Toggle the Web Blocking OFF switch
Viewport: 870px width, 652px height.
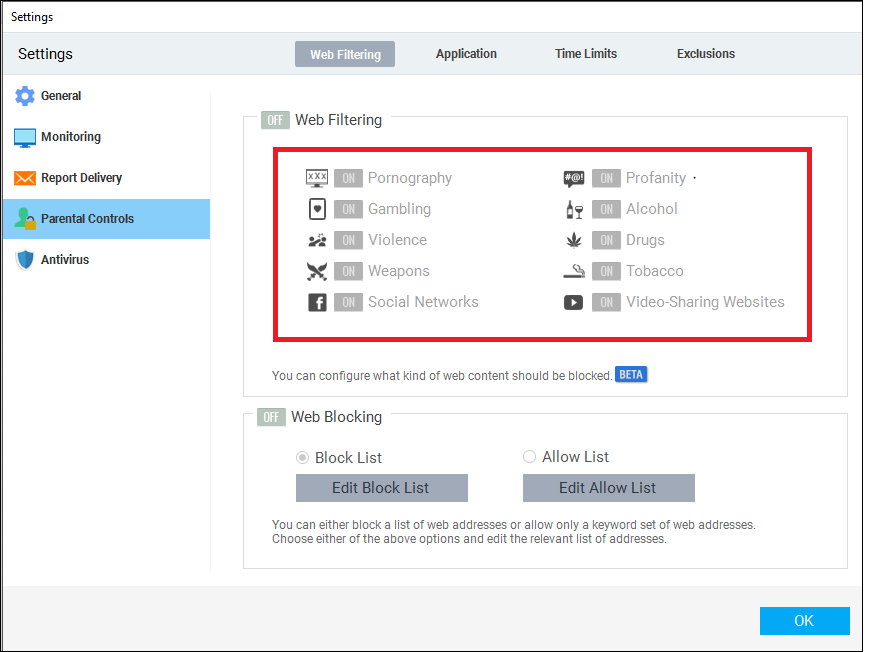point(271,417)
